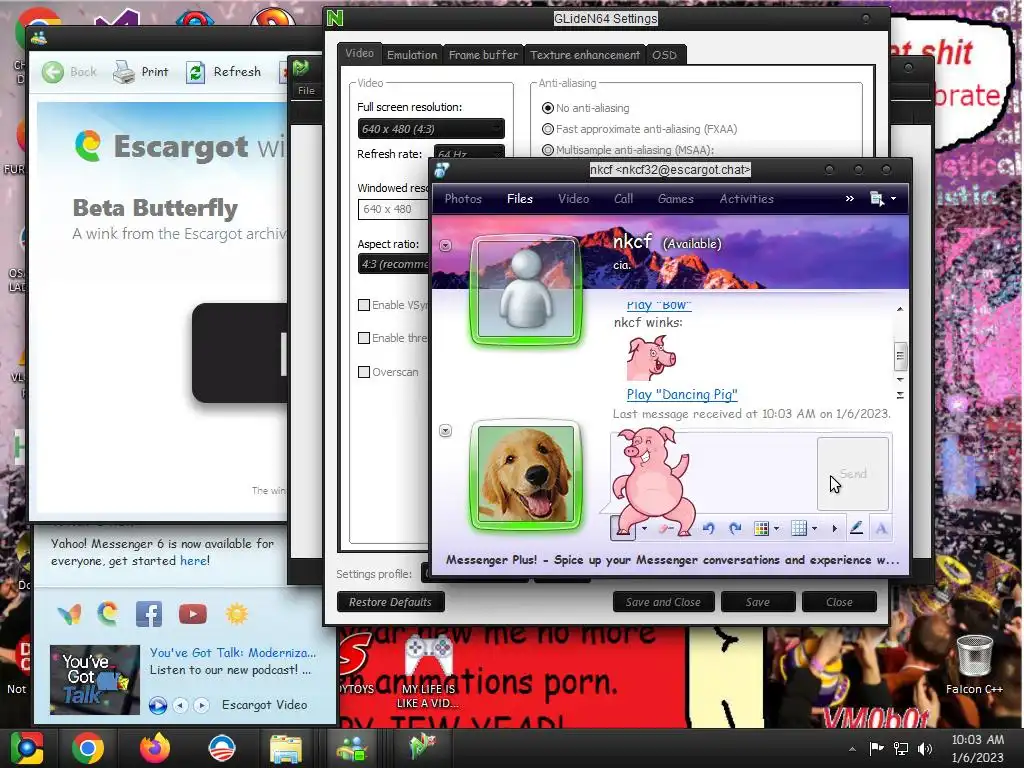This screenshot has width=1024, height=768.
Task: Open the butterfly MSN icon in Messenger panel
Action: 69,614
